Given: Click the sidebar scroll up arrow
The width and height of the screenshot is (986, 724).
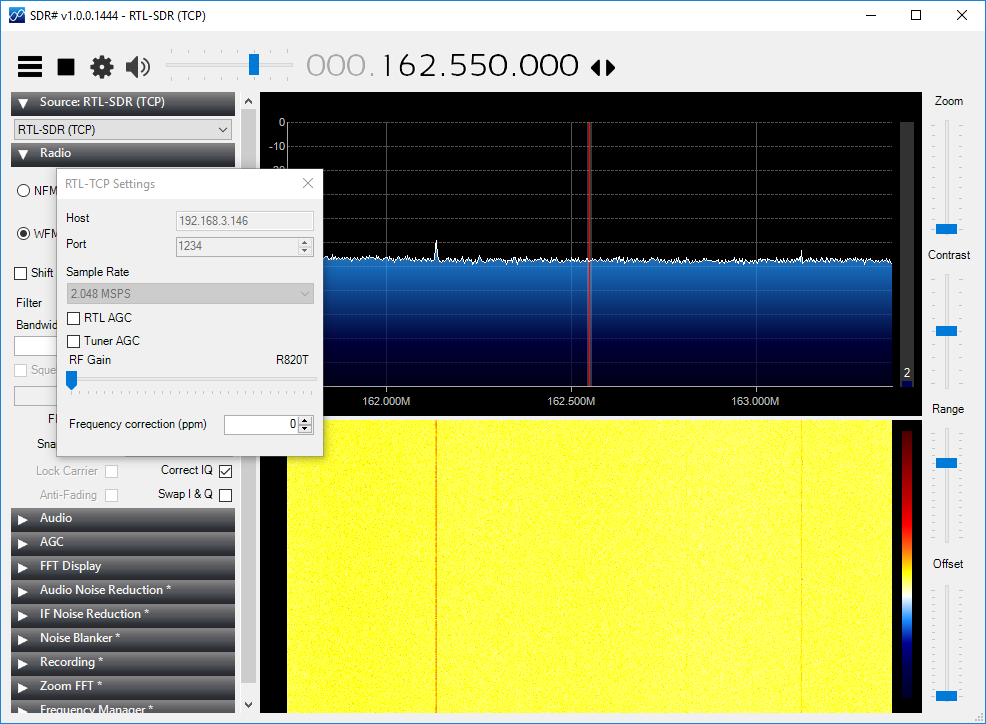Looking at the screenshot, I should point(248,101).
